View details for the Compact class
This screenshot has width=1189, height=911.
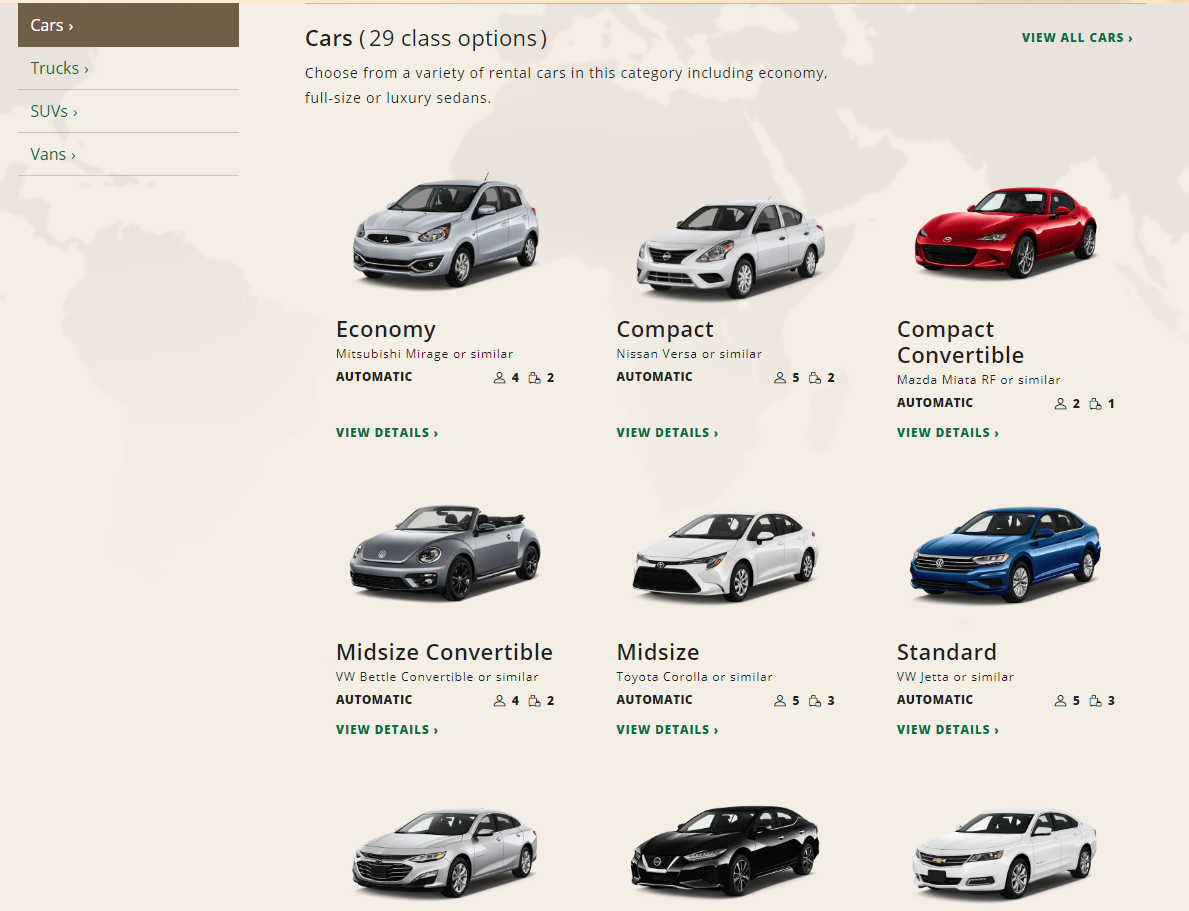667,433
